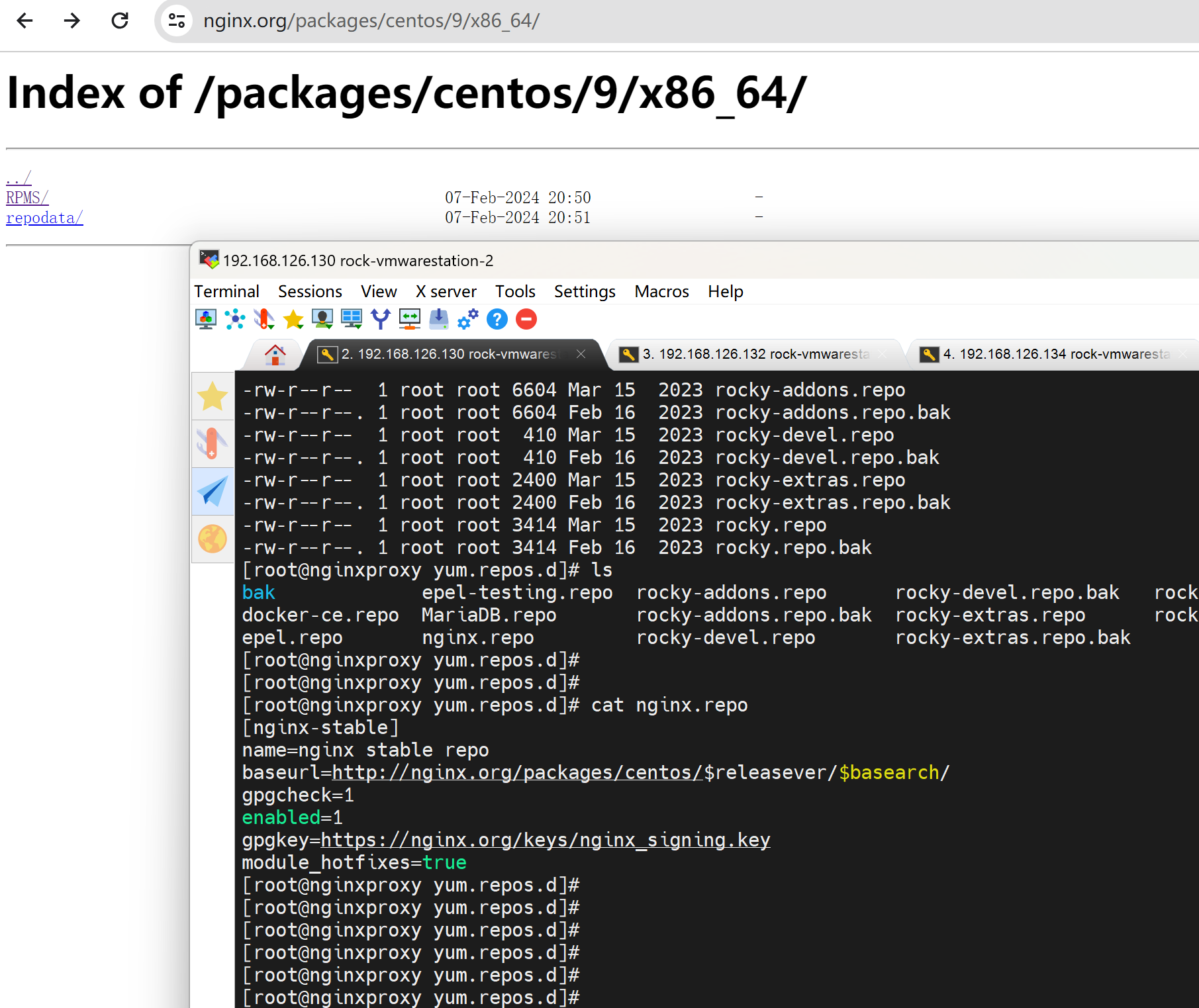Open the RPMS/ directory link
This screenshot has height=1008, width=1199.
pos(27,198)
